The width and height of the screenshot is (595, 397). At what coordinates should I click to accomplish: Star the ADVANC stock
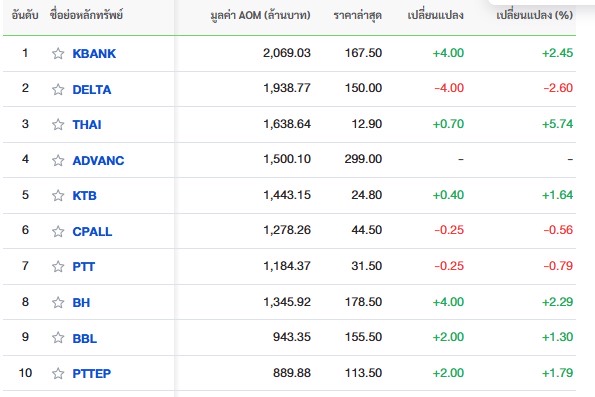point(58,161)
